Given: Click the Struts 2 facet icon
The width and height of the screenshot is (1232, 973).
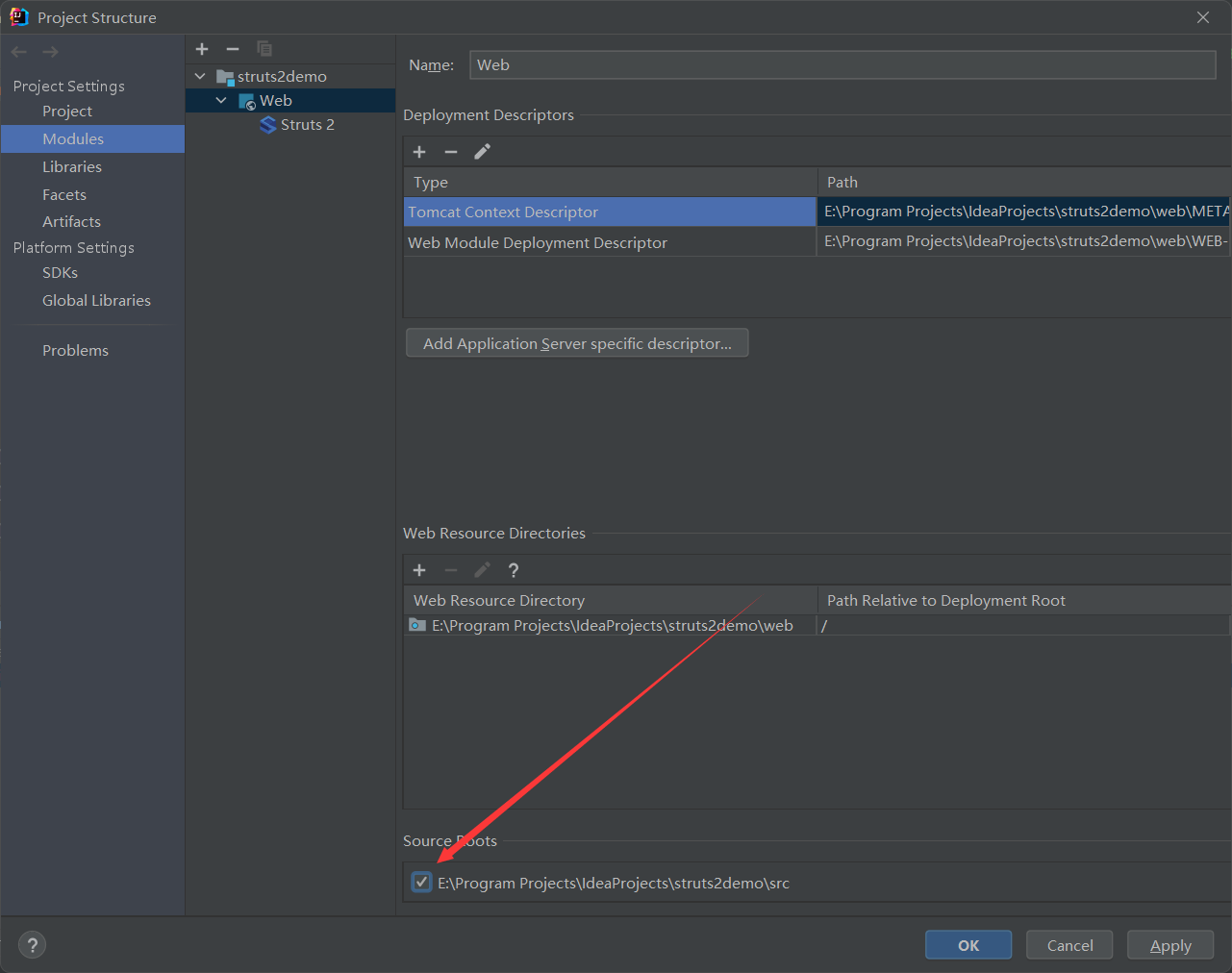Looking at the screenshot, I should [268, 125].
